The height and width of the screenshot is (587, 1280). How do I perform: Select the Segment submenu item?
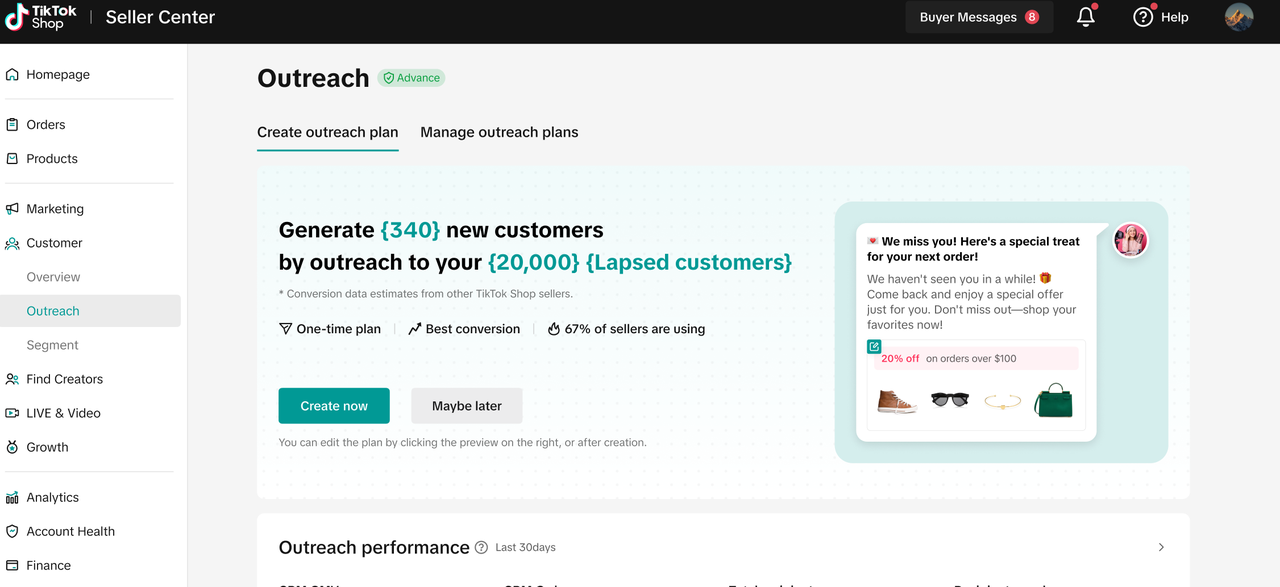pyautogui.click(x=52, y=345)
